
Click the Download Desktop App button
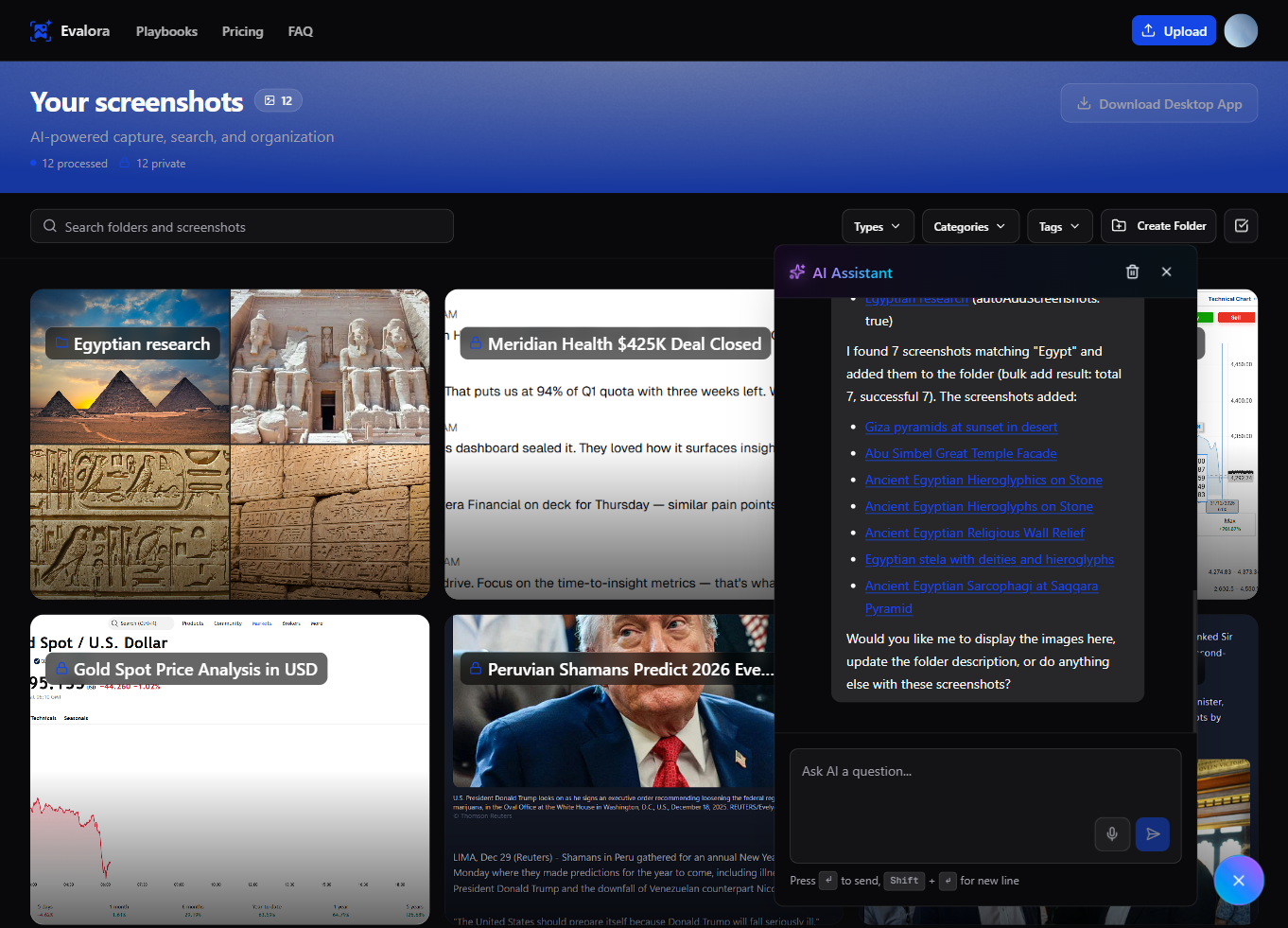[1159, 104]
